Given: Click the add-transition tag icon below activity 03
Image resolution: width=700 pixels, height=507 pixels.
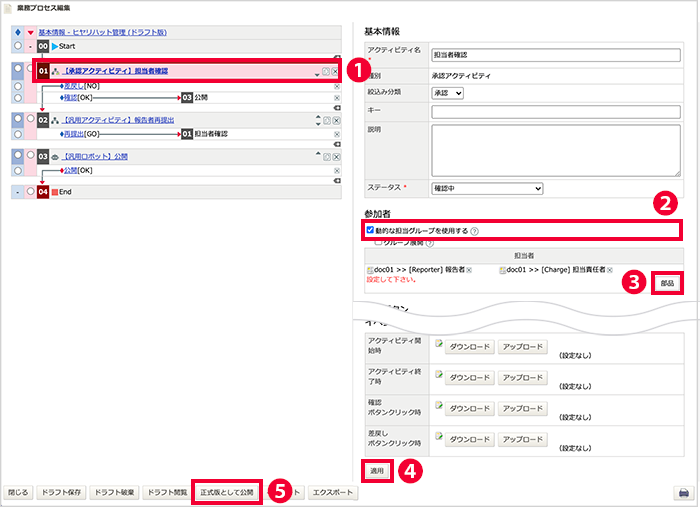Looking at the screenshot, I should [337, 181].
